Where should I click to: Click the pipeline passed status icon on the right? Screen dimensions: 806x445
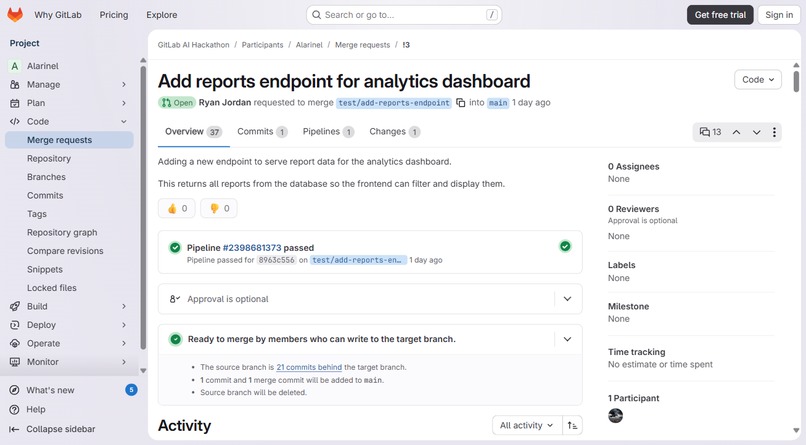tap(565, 247)
